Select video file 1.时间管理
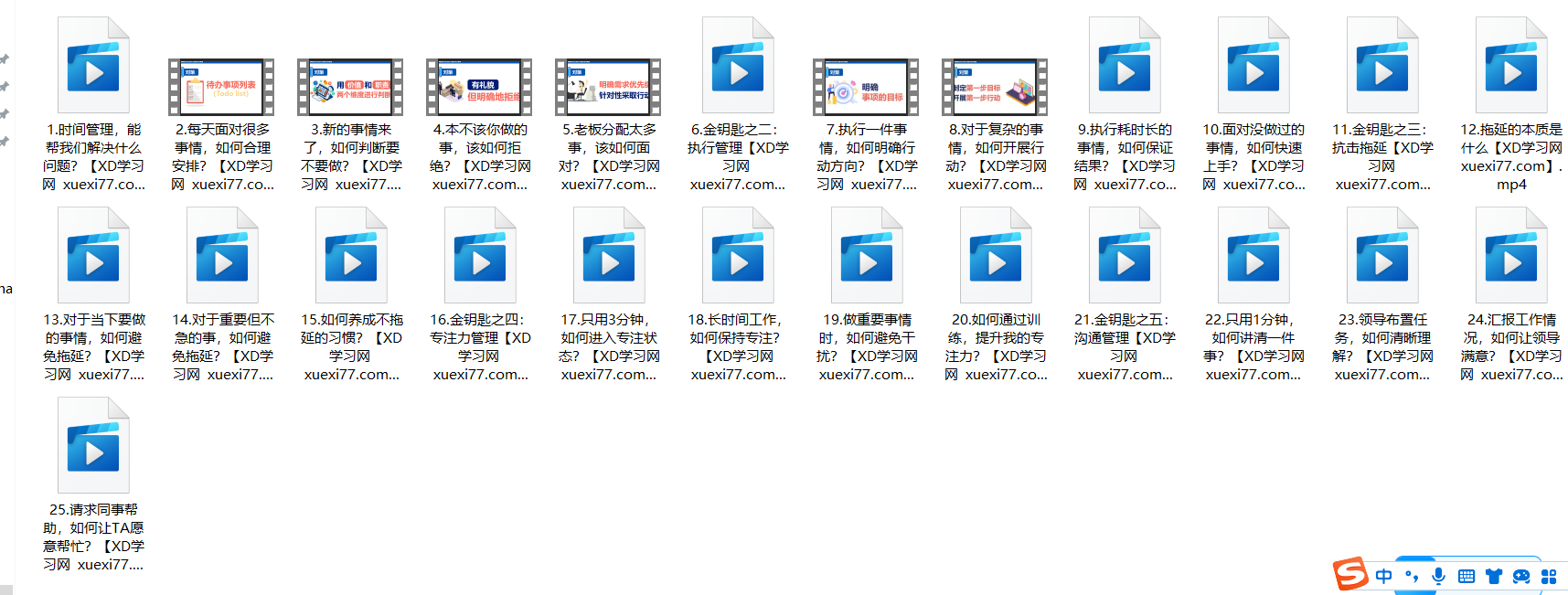Viewport: 1568px width, 595px height. 93,66
